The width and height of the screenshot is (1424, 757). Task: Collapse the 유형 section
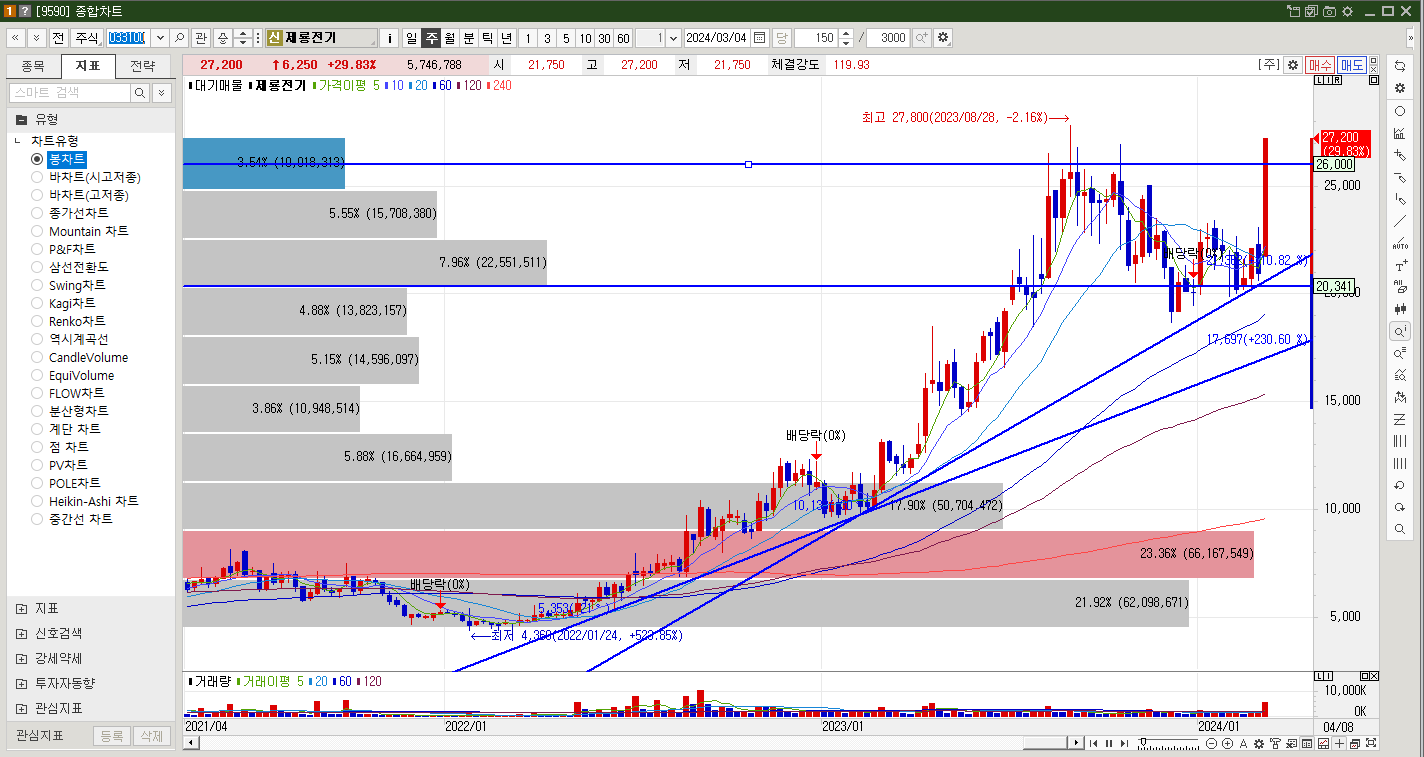[x=21, y=118]
